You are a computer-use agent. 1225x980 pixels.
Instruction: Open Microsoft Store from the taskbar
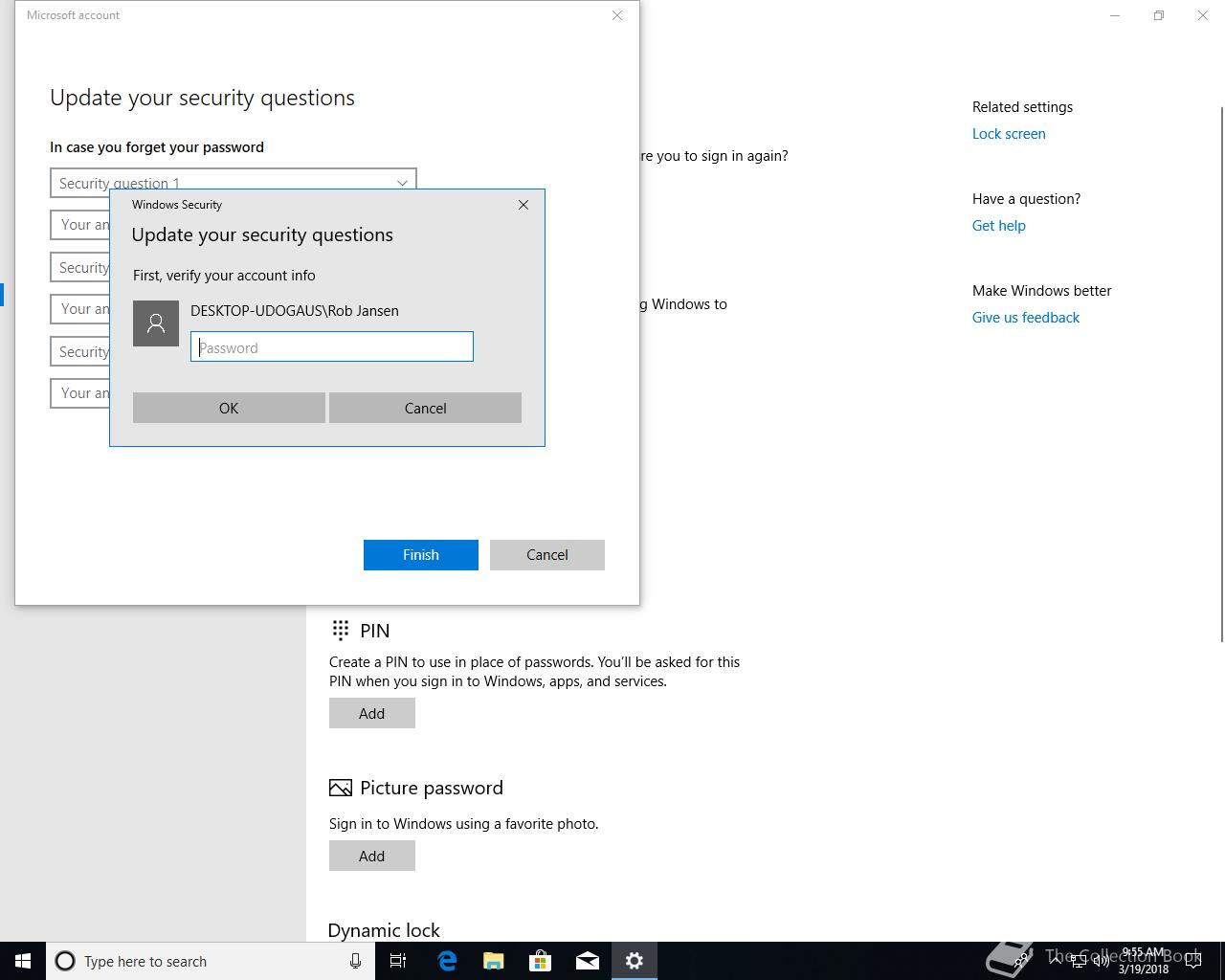pyautogui.click(x=540, y=961)
